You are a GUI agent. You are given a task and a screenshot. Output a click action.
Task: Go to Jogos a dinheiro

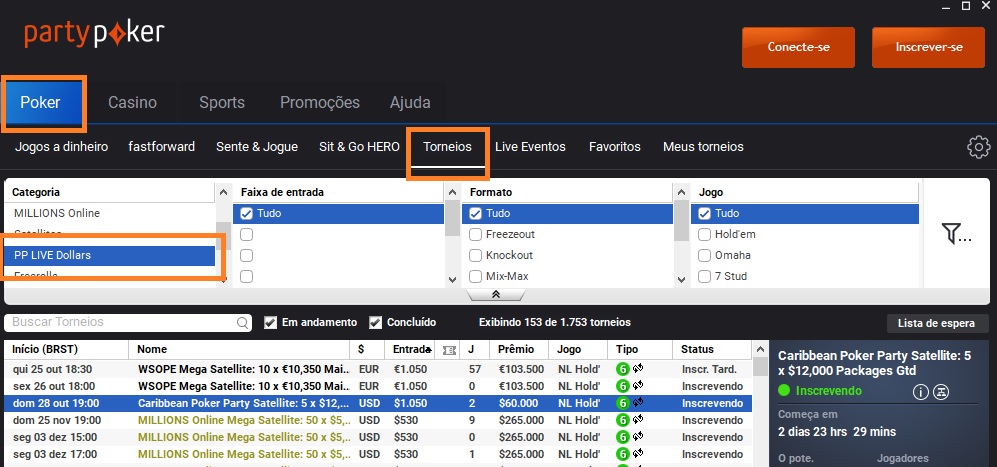pyautogui.click(x=62, y=147)
